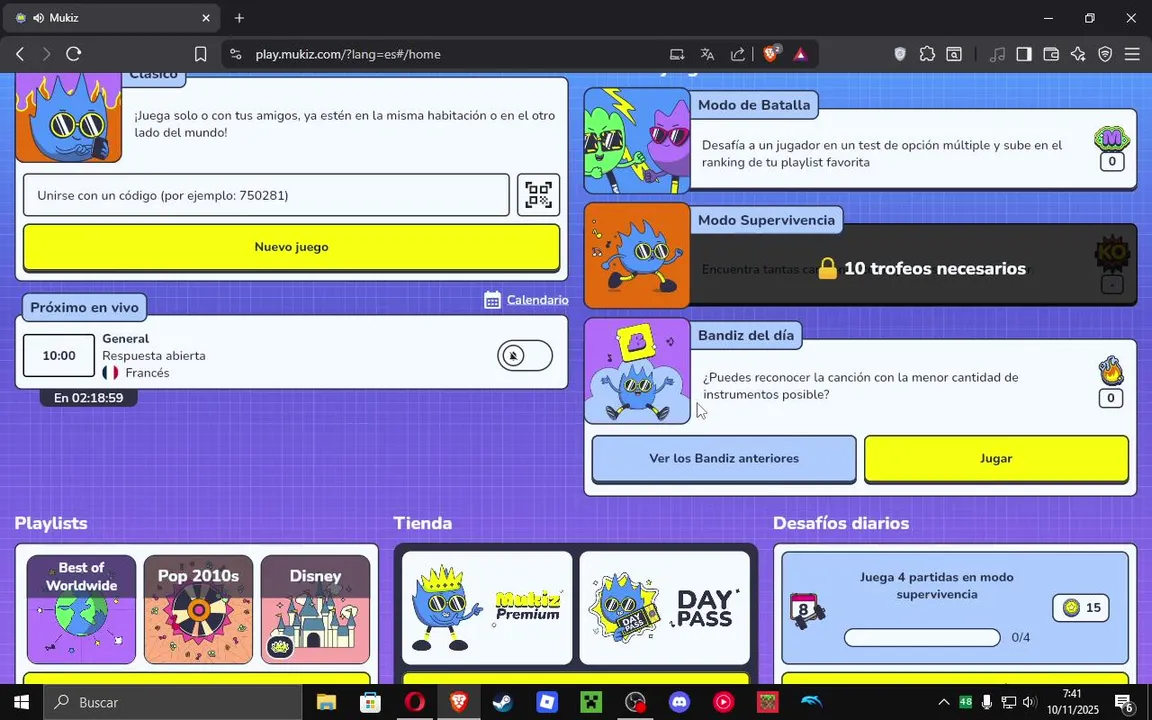The width and height of the screenshot is (1152, 720).
Task: Click the Bandiz del día mascot image
Action: click(637, 371)
